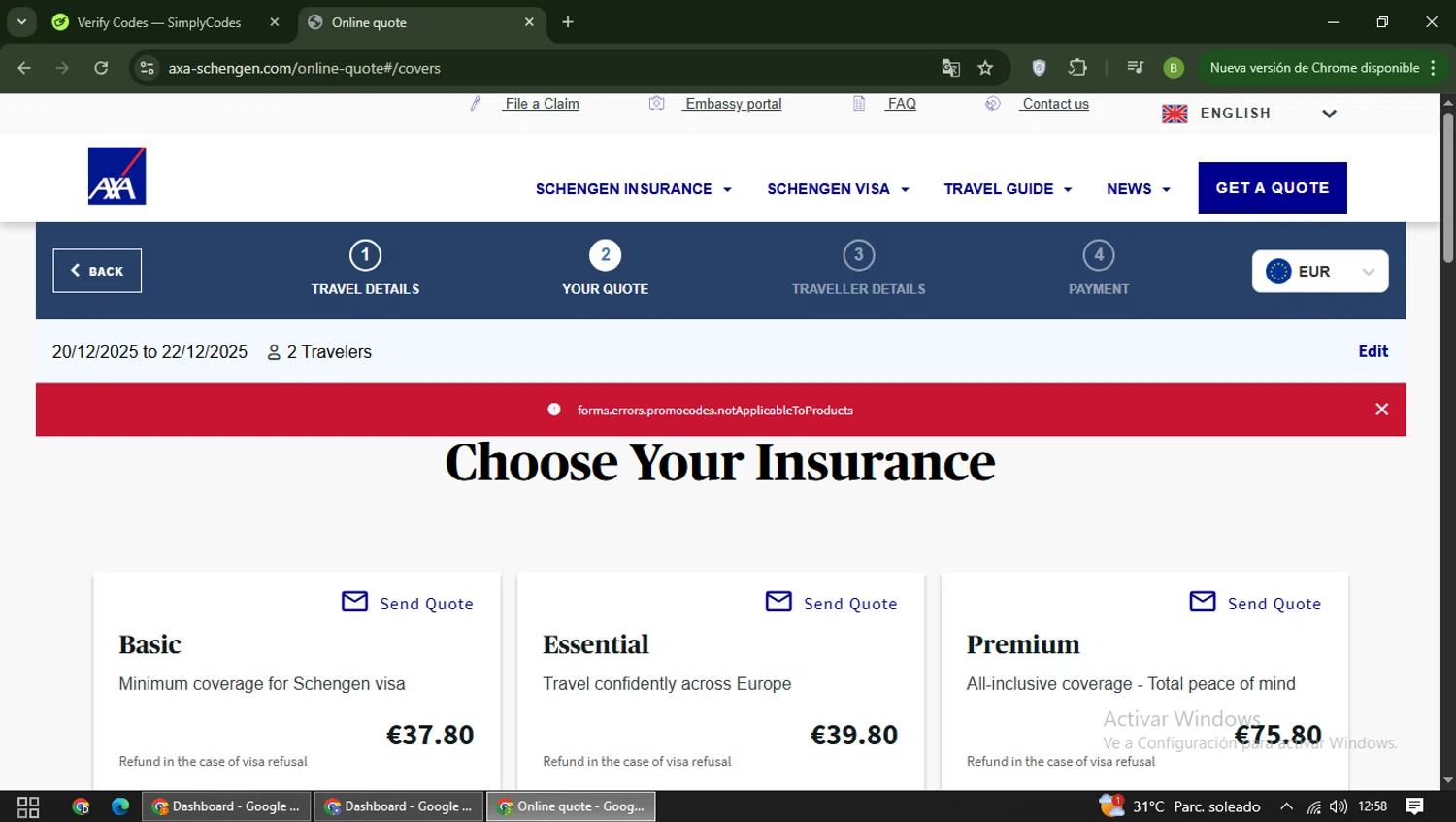Click the Contact us headset icon
The image size is (1456, 822).
tap(992, 104)
